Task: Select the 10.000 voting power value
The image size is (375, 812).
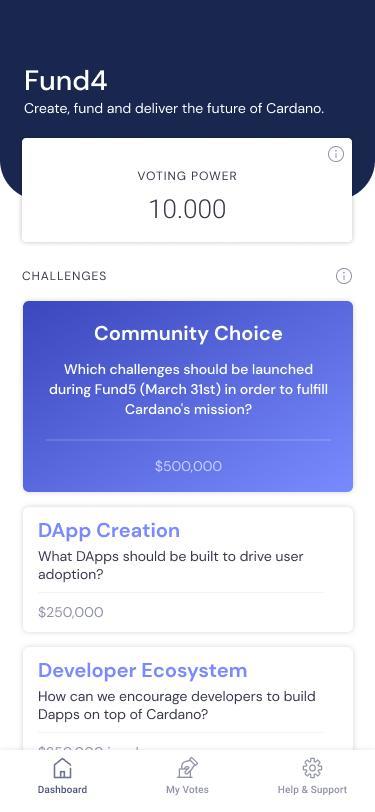Action: [187, 209]
